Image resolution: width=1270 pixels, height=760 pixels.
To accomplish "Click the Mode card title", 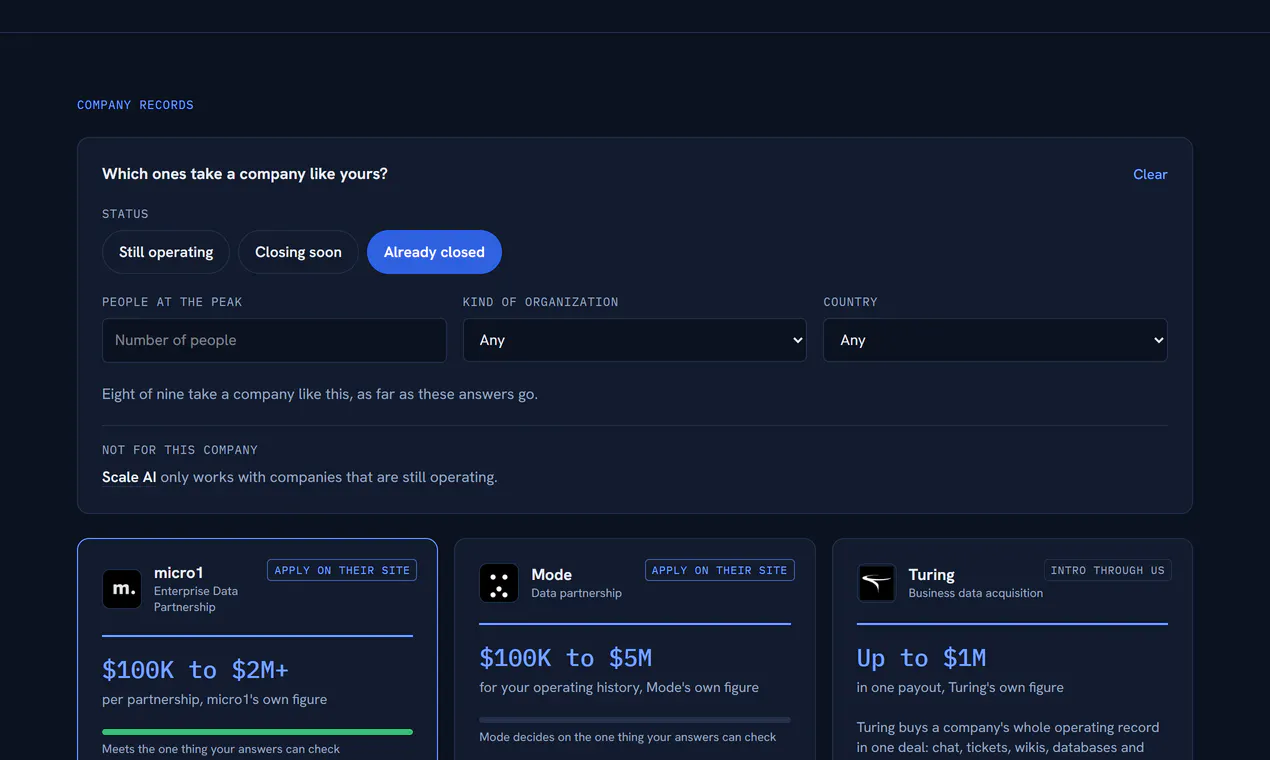I will click(x=552, y=574).
